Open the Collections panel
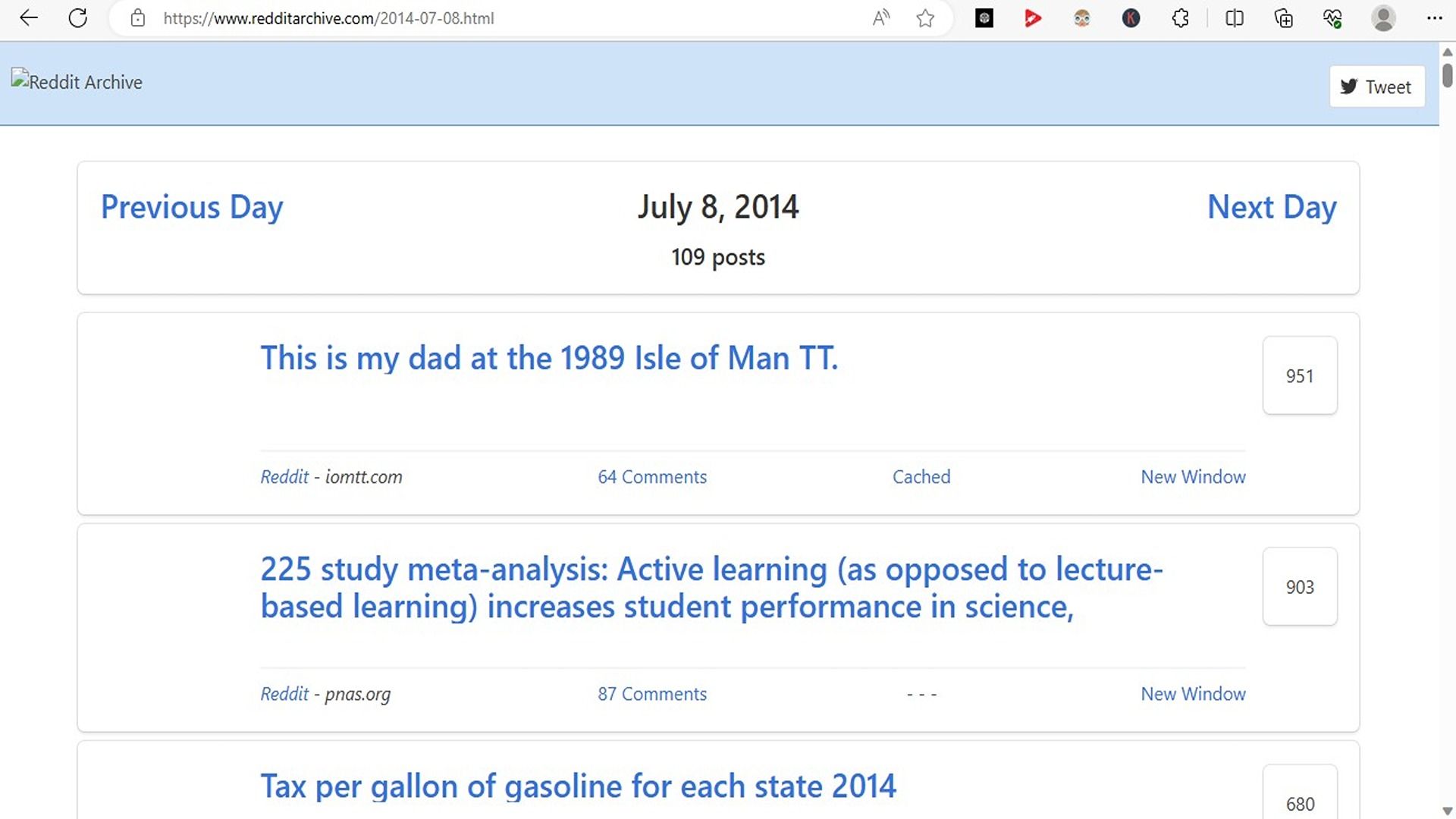Viewport: 1456px width, 819px height. tap(1283, 18)
